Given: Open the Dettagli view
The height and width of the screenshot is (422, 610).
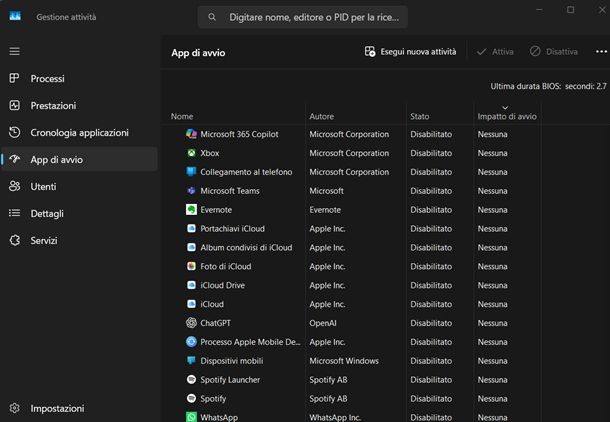Looking at the screenshot, I should (47, 214).
